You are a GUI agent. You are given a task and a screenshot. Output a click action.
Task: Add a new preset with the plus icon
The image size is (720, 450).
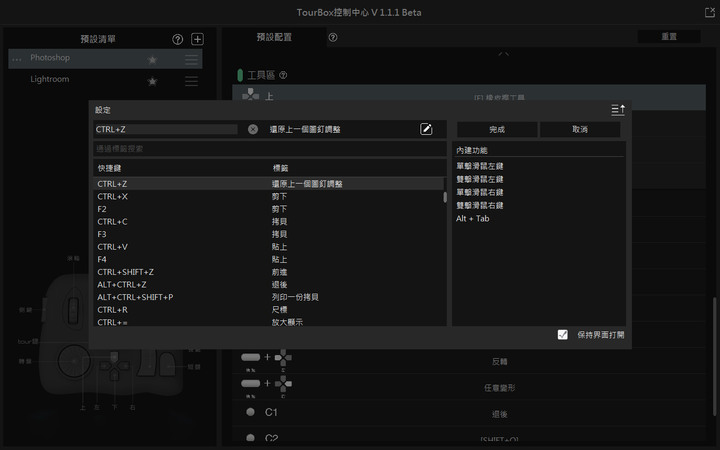coord(197,39)
